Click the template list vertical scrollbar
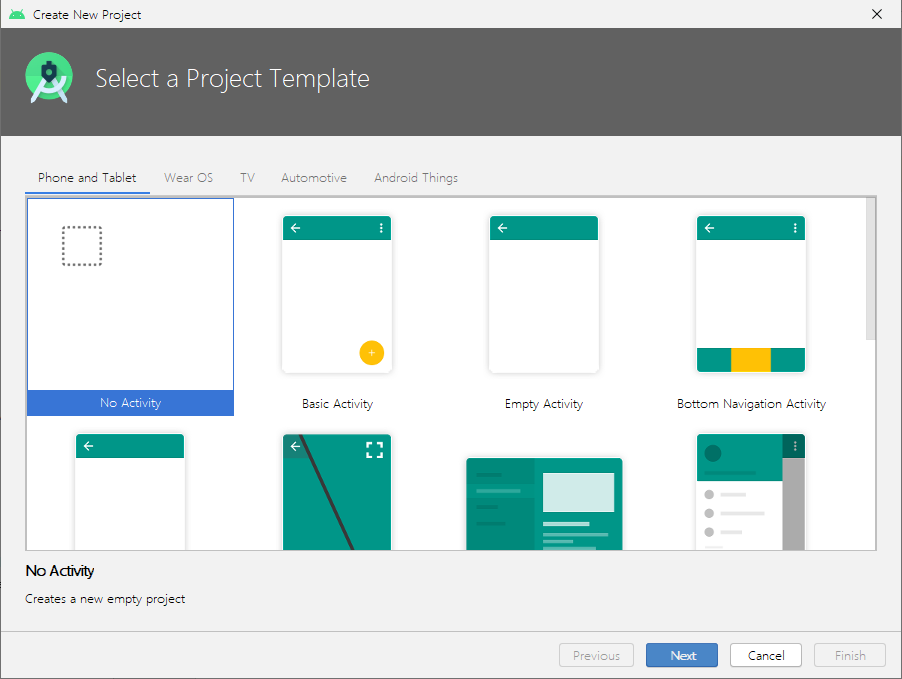The image size is (902, 679). pyautogui.click(x=871, y=269)
